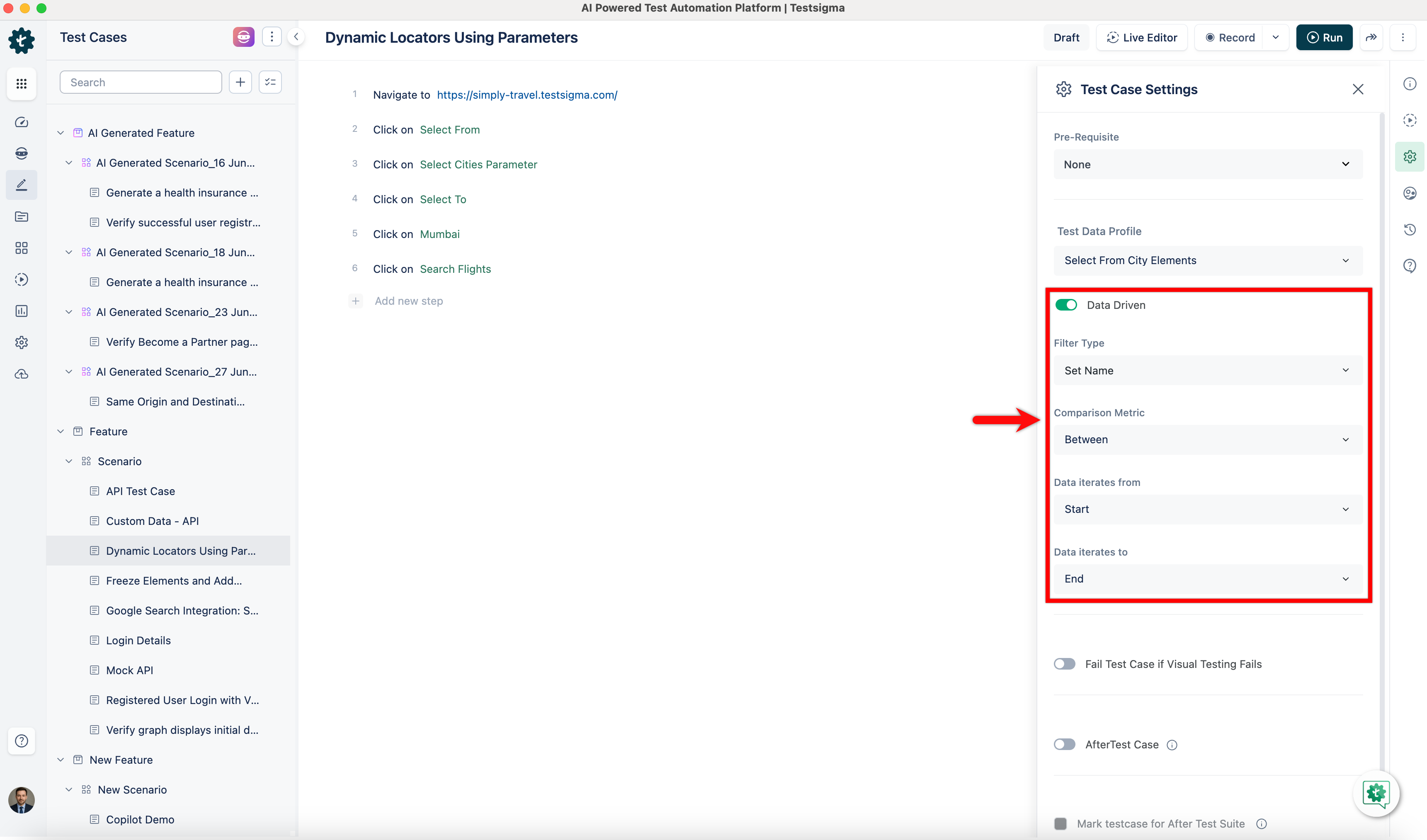The image size is (1427, 840).
Task: Click the share arrow icon beside Run
Action: tap(1371, 37)
